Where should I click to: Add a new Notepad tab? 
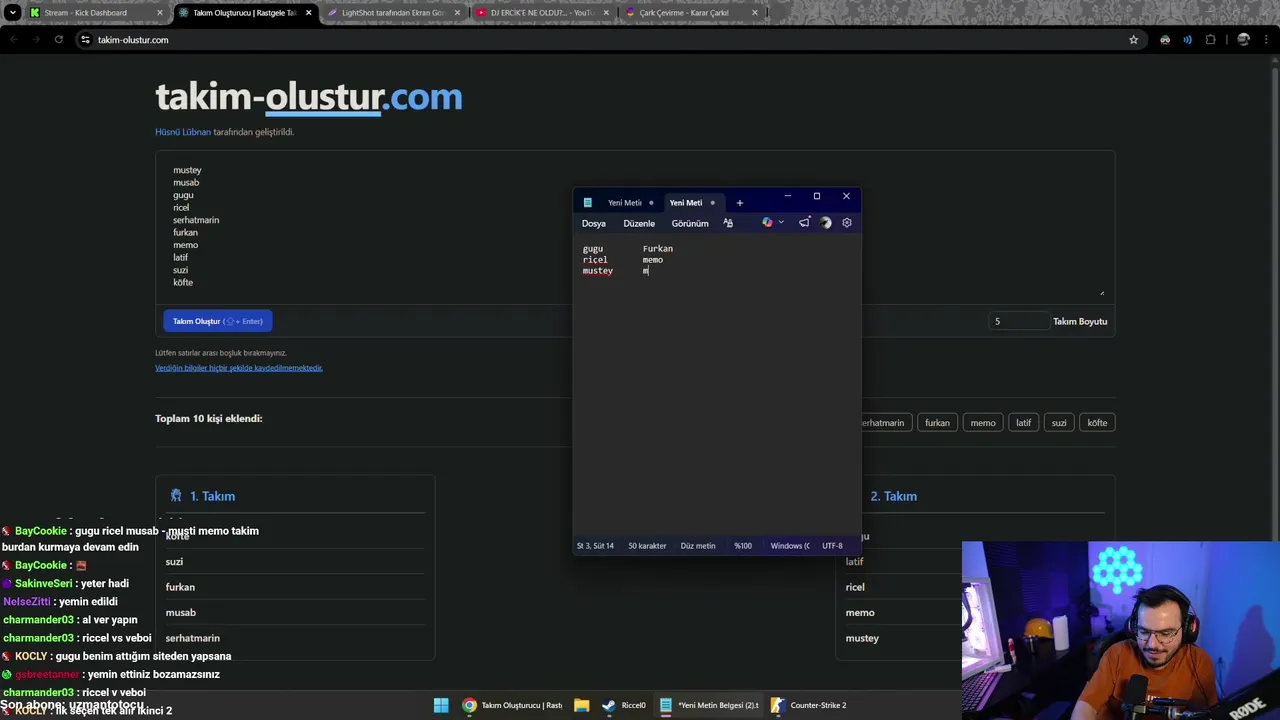click(740, 203)
